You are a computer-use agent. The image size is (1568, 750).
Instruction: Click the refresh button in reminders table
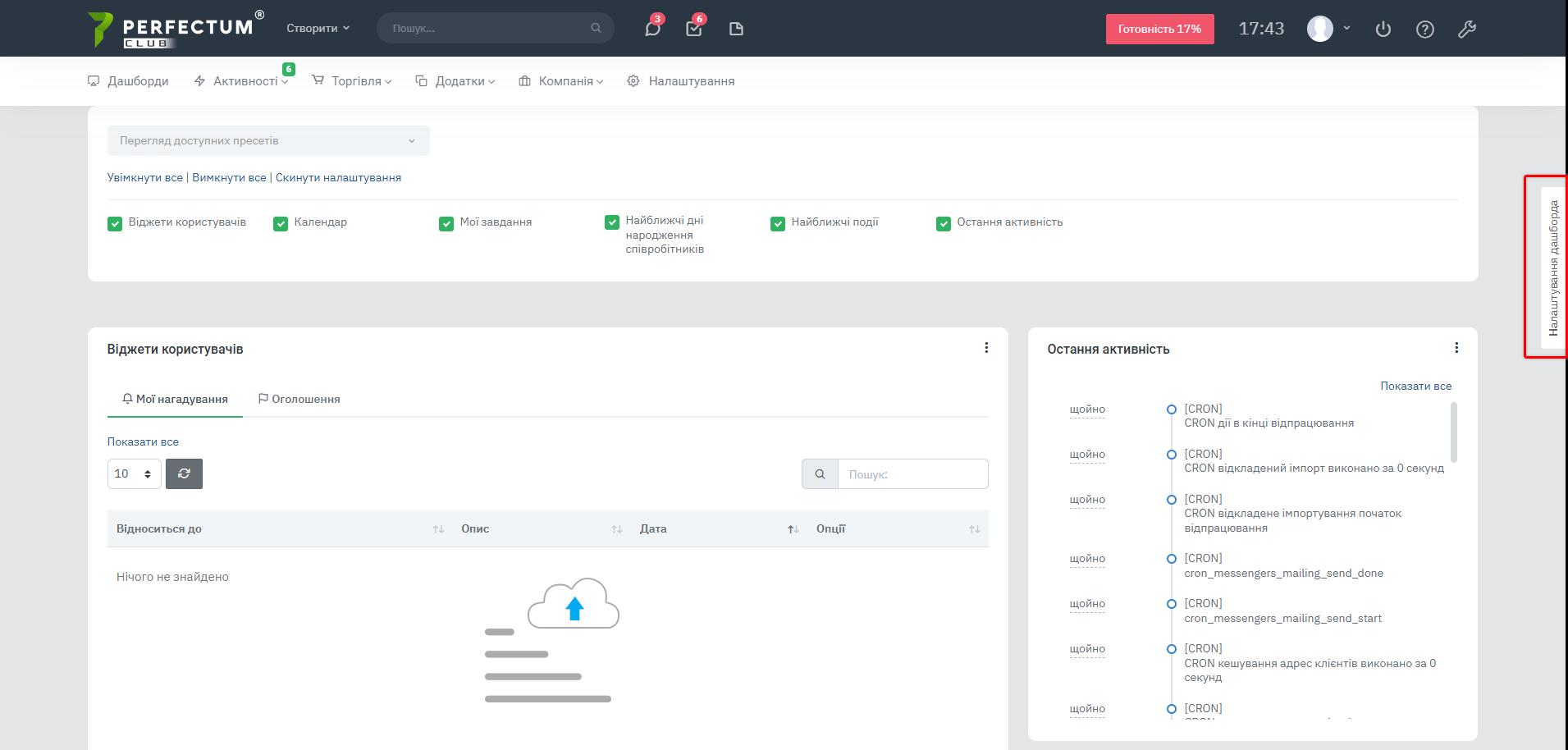click(184, 473)
